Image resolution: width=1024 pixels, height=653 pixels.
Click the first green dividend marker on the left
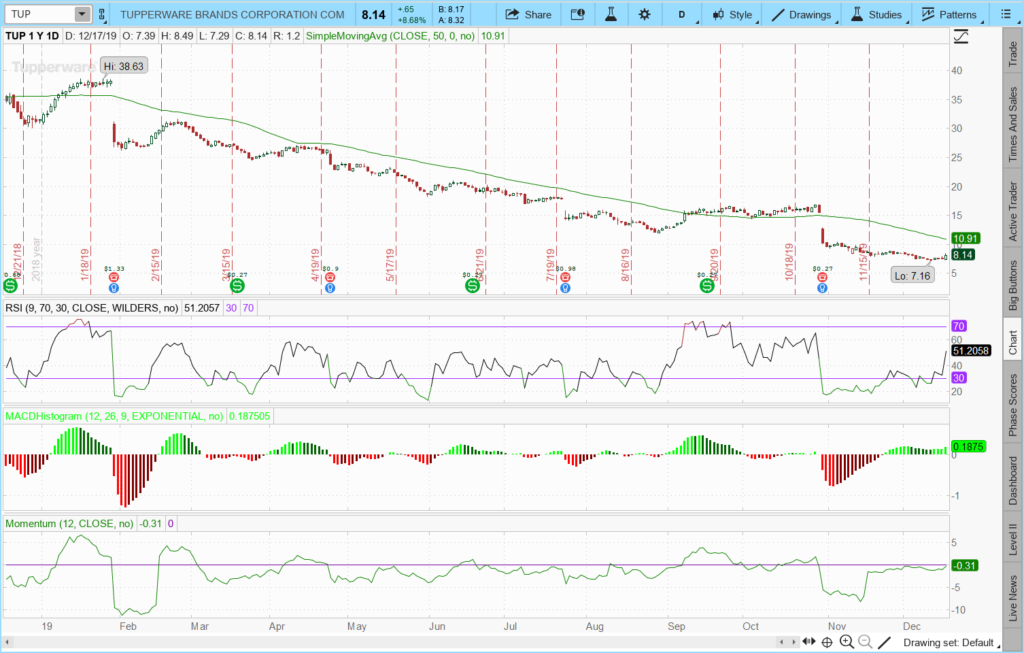click(x=11, y=285)
